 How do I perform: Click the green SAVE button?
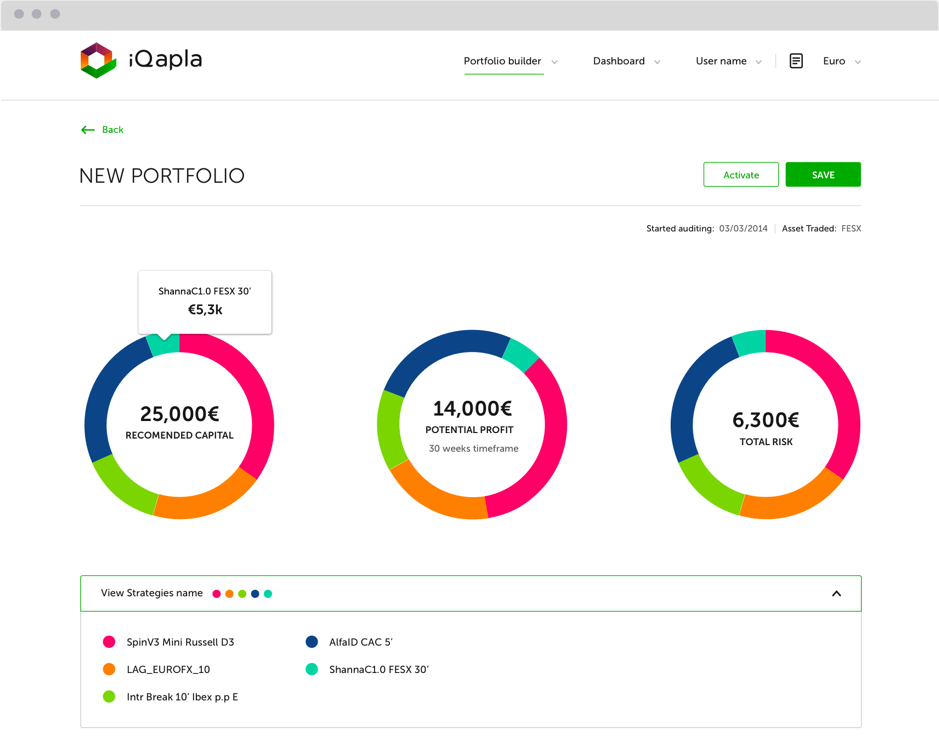pyautogui.click(x=823, y=174)
